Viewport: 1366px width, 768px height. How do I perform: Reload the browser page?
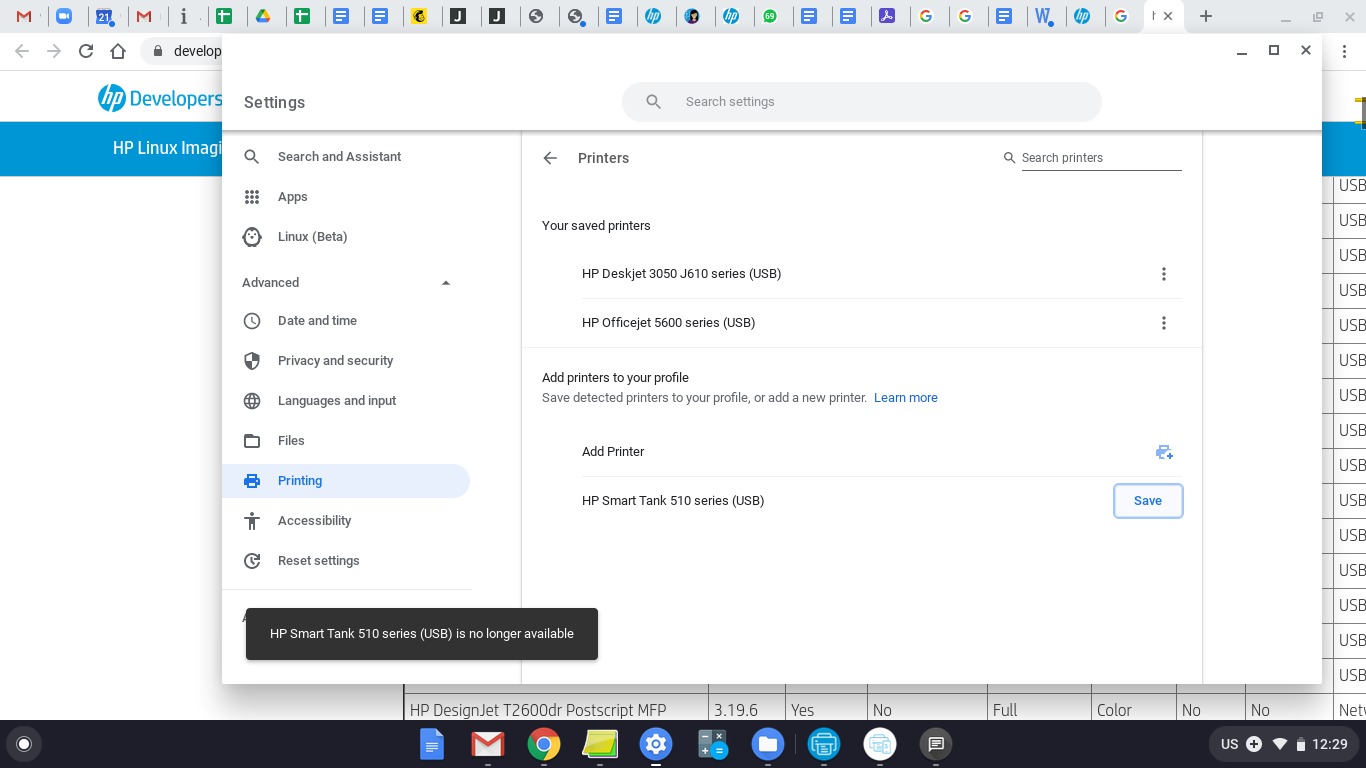86,51
